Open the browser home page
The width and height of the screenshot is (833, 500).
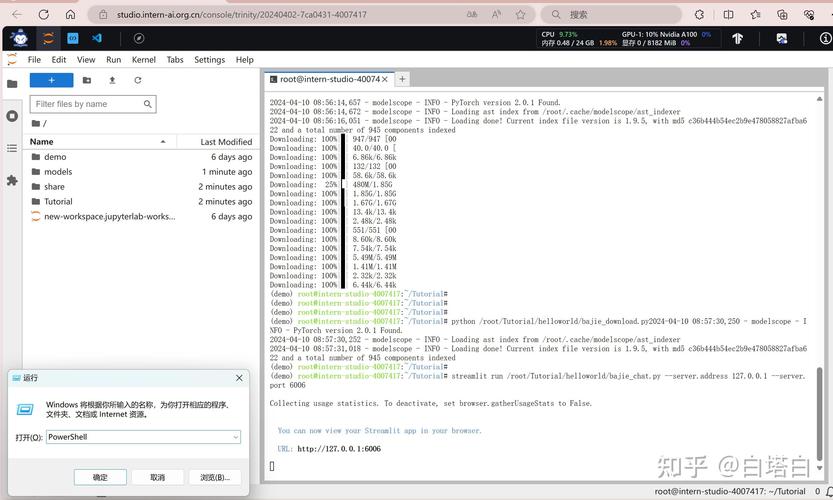70,14
